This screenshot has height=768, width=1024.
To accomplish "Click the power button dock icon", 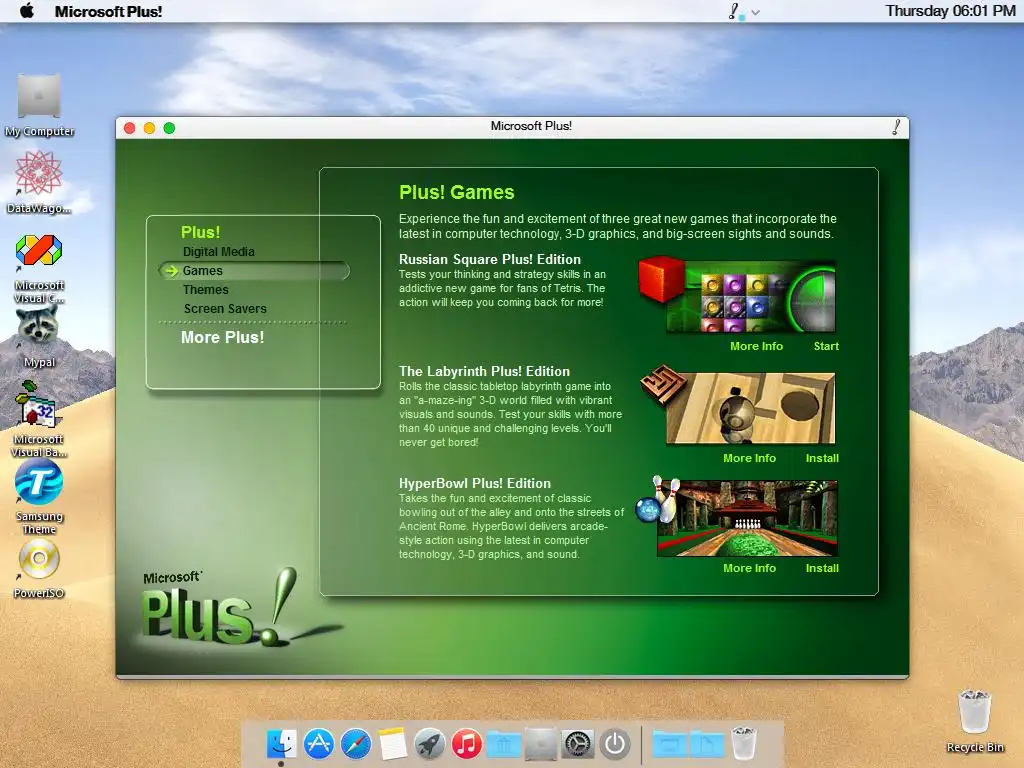I will [x=615, y=744].
